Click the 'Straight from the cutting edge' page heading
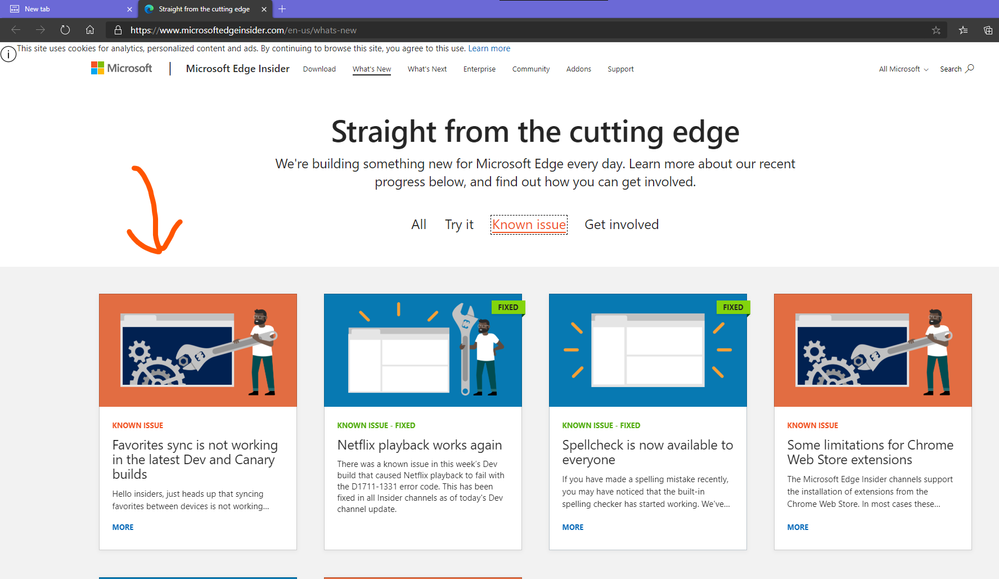 (x=535, y=132)
